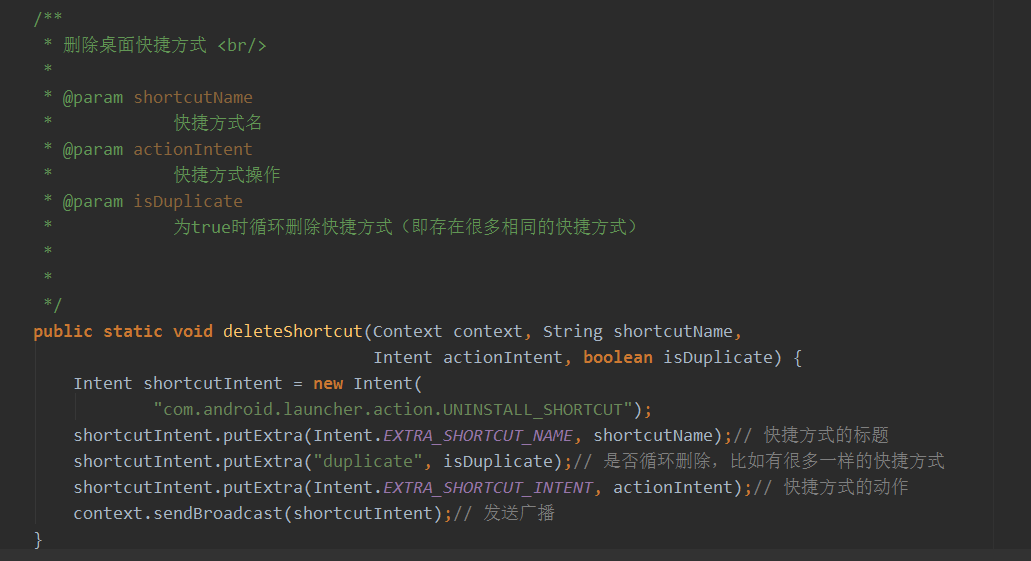Click the 'static' modifier keyword

pyautogui.click(x=132, y=331)
